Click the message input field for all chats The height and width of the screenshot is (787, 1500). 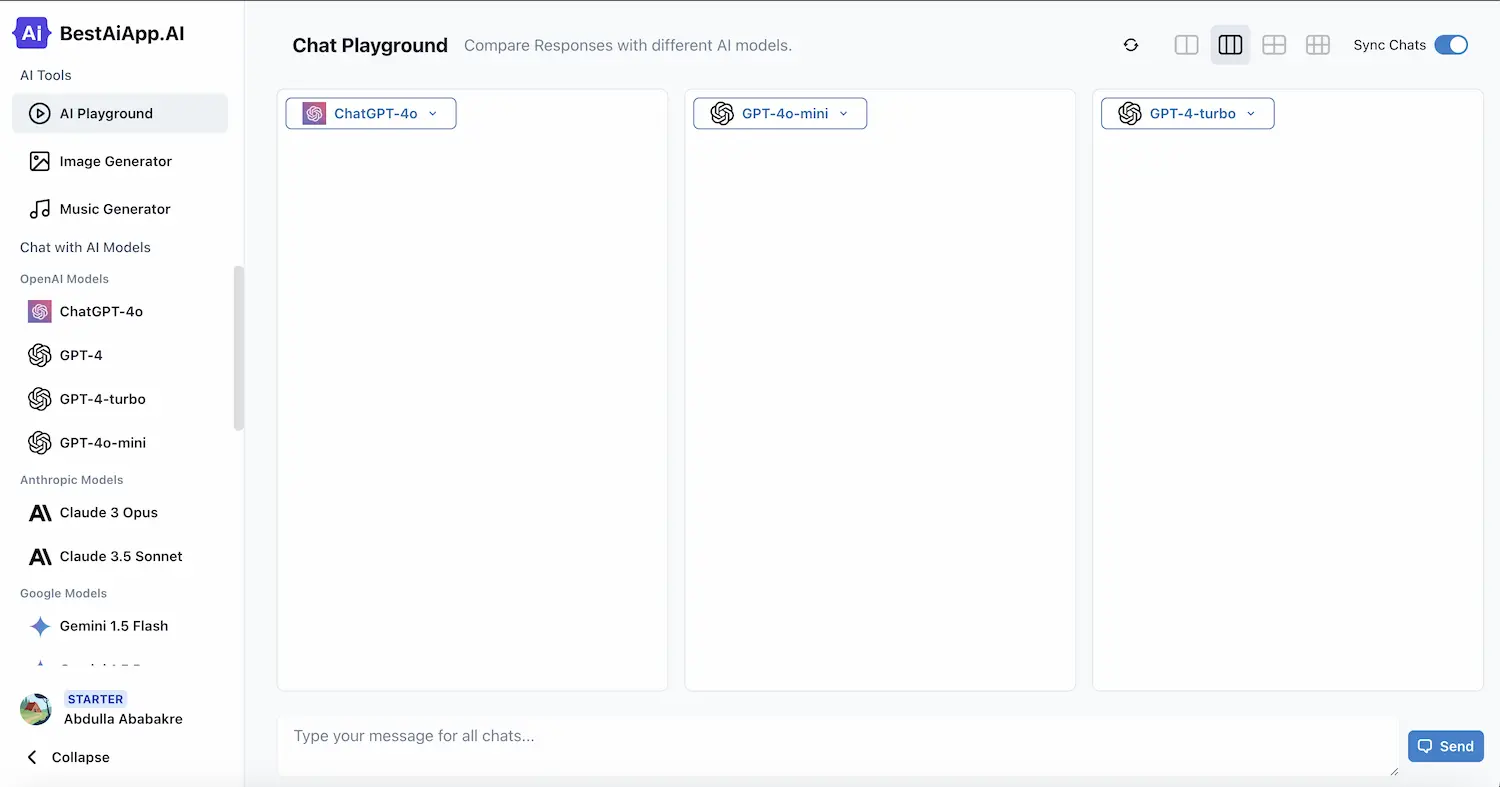coord(838,746)
